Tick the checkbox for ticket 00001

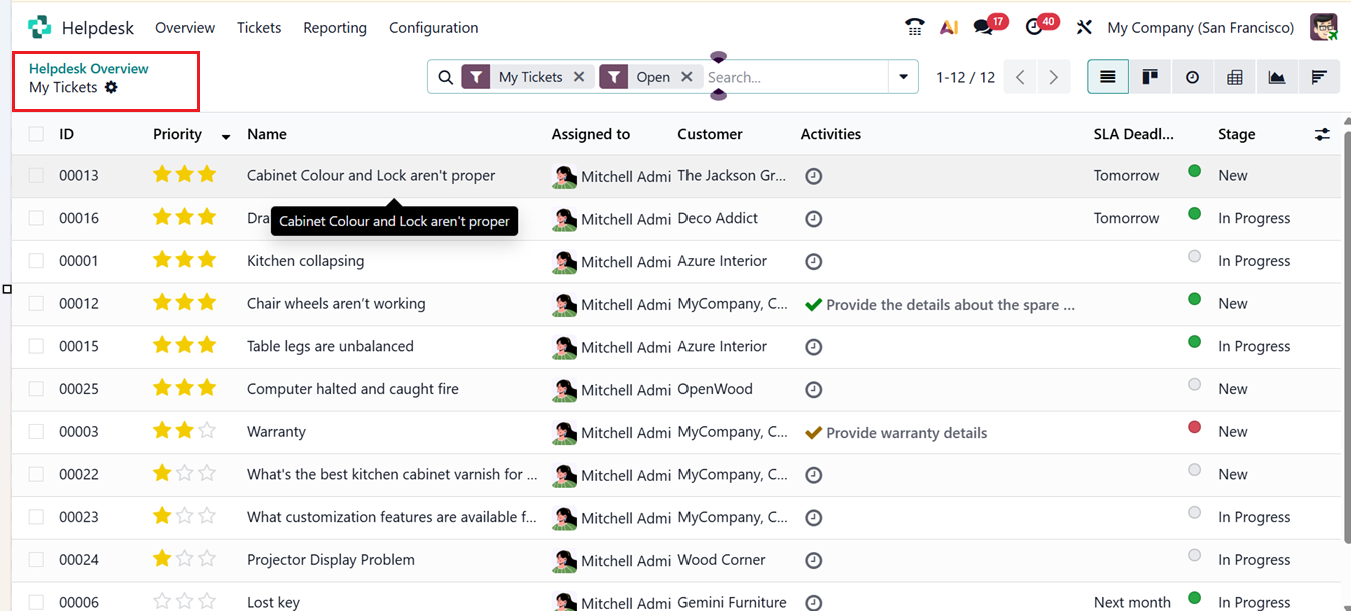(x=36, y=261)
